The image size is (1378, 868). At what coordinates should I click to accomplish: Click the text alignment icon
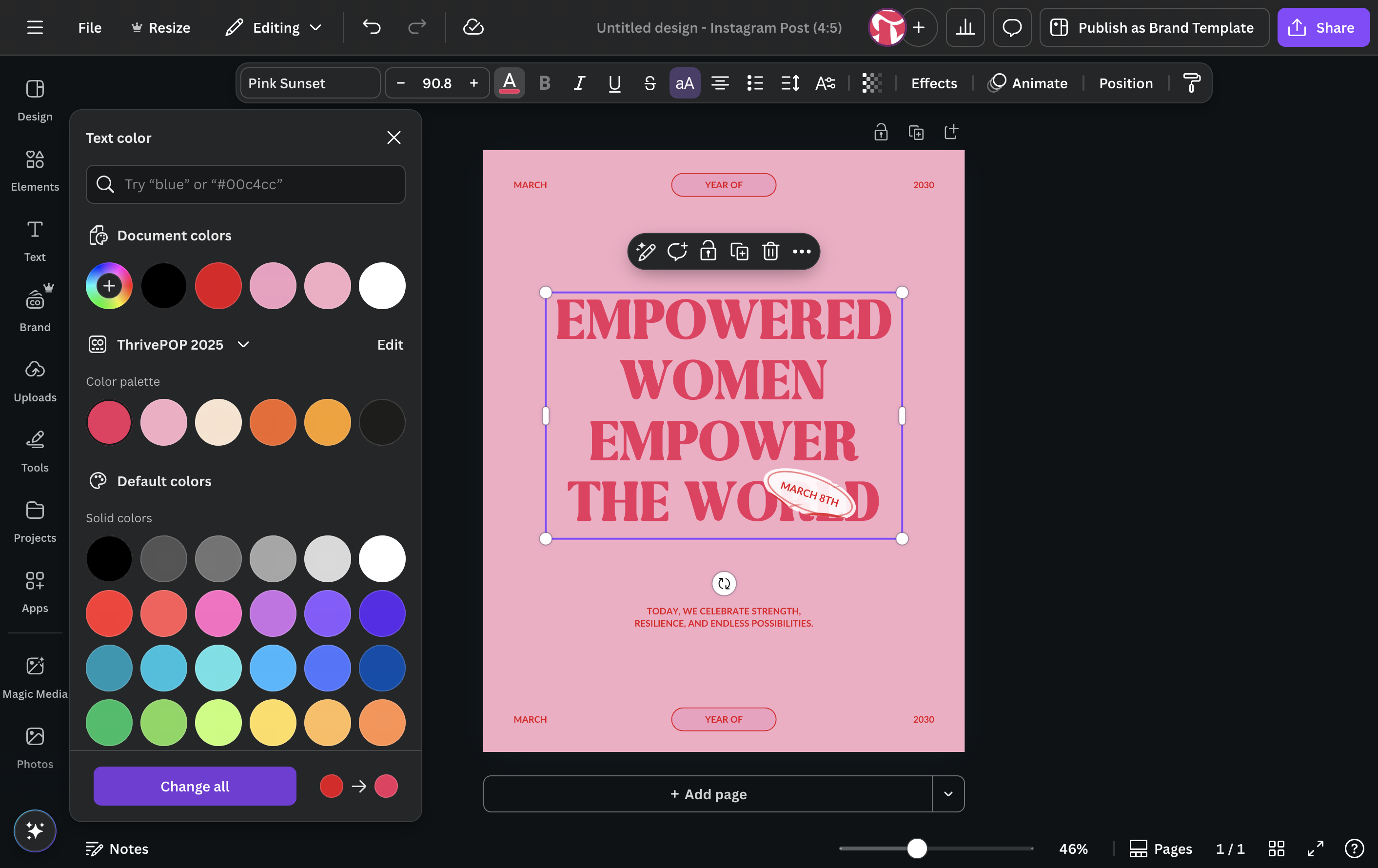[x=719, y=83]
